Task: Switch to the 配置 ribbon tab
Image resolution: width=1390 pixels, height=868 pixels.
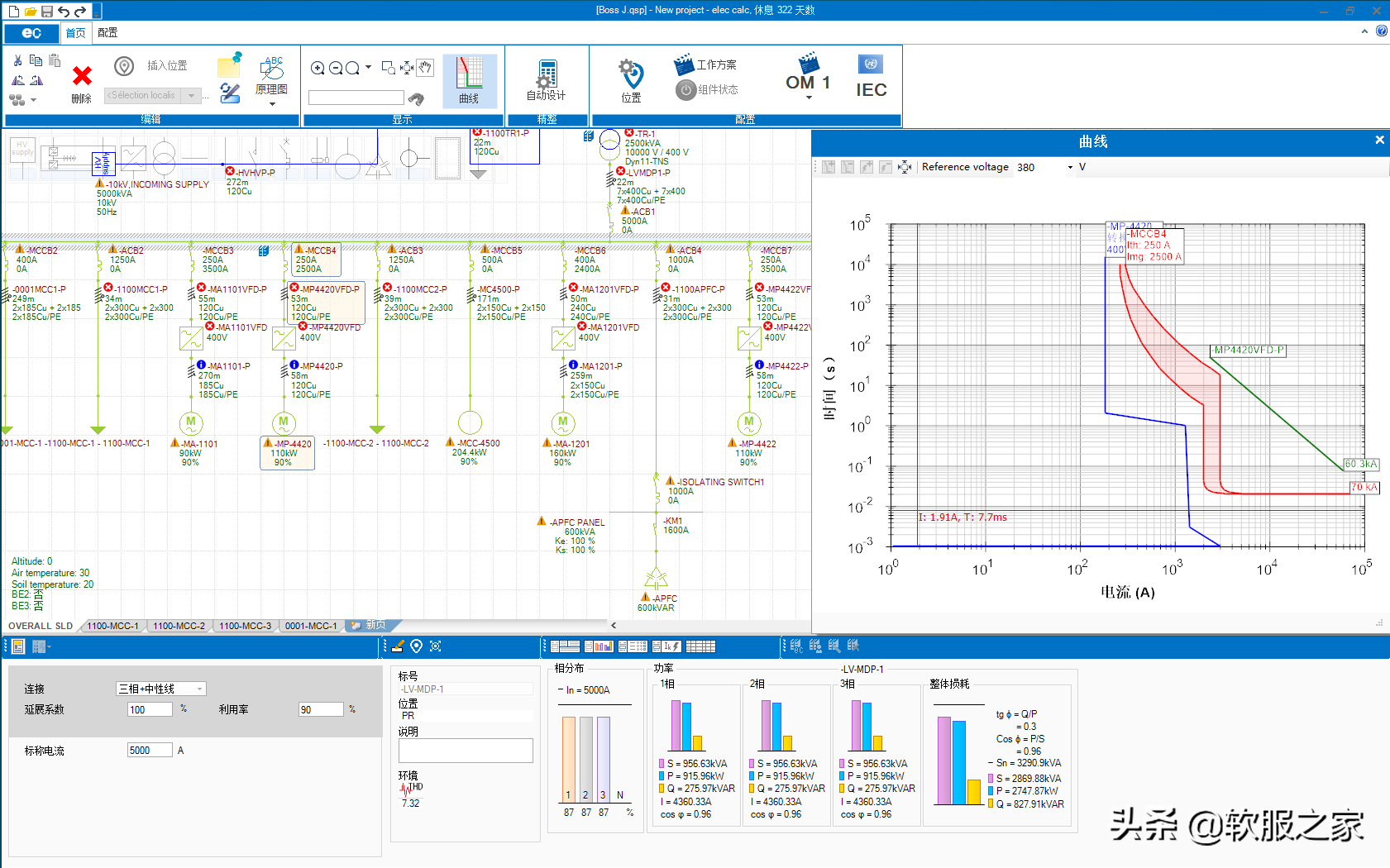Action: [107, 33]
